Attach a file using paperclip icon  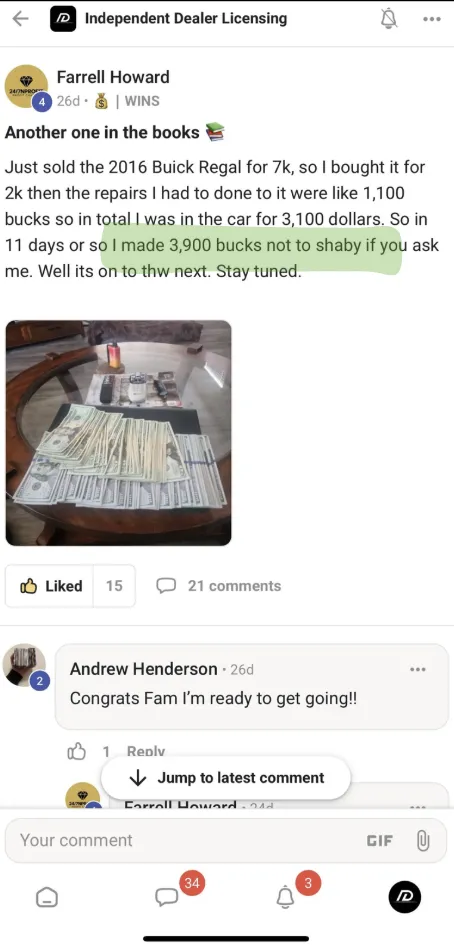pos(423,840)
